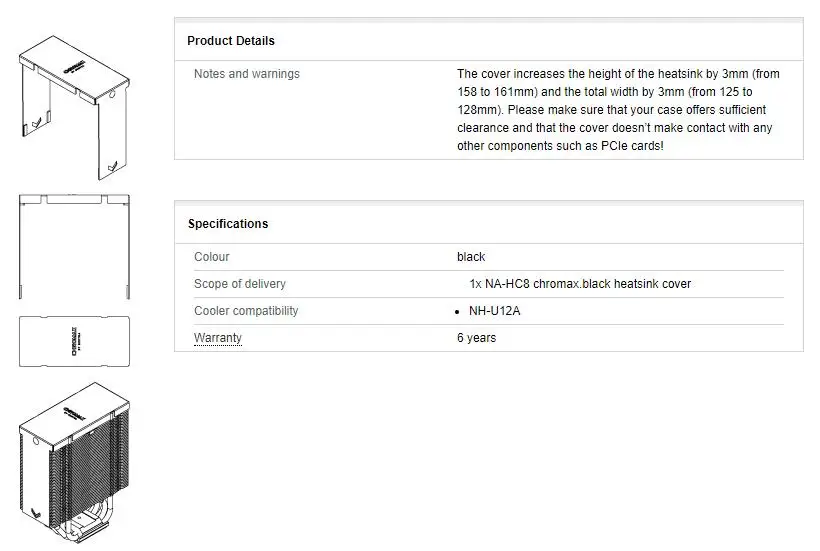The height and width of the screenshot is (551, 820).
Task: Click the cover height warning paragraph
Action: pyautogui.click(x=618, y=110)
